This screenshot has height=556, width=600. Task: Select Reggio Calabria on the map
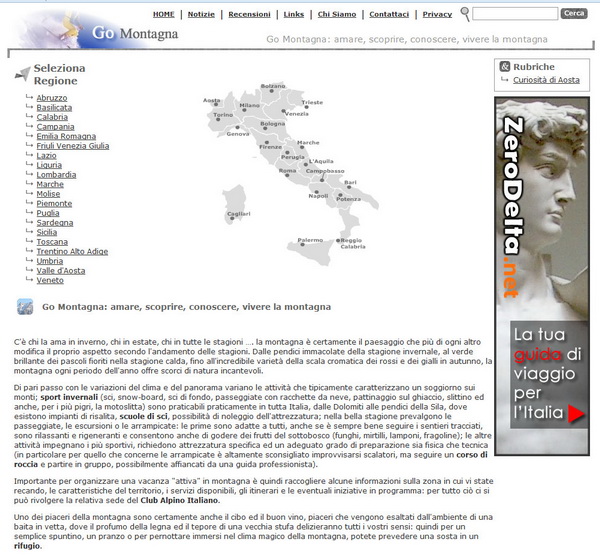[x=352, y=243]
